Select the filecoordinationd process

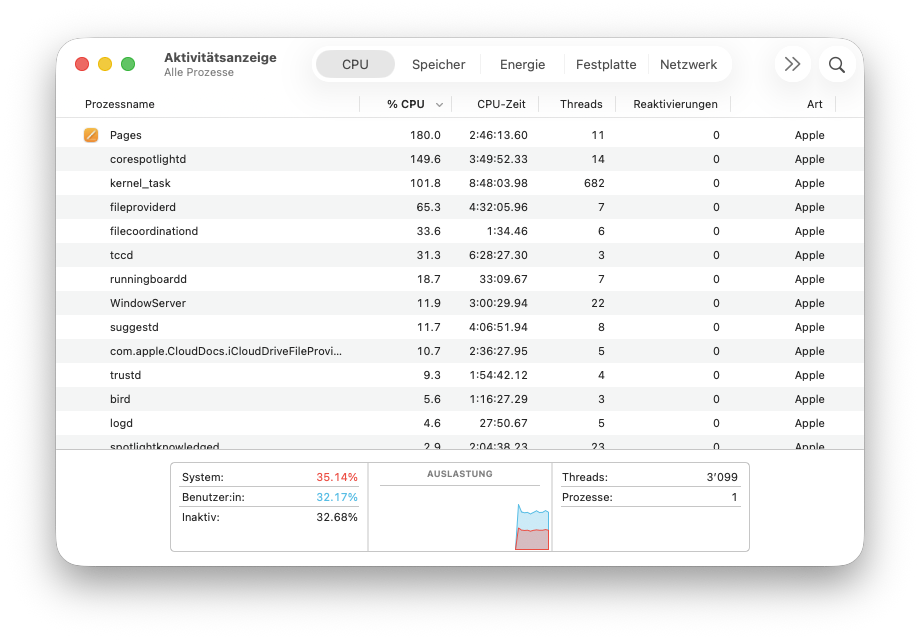460,231
